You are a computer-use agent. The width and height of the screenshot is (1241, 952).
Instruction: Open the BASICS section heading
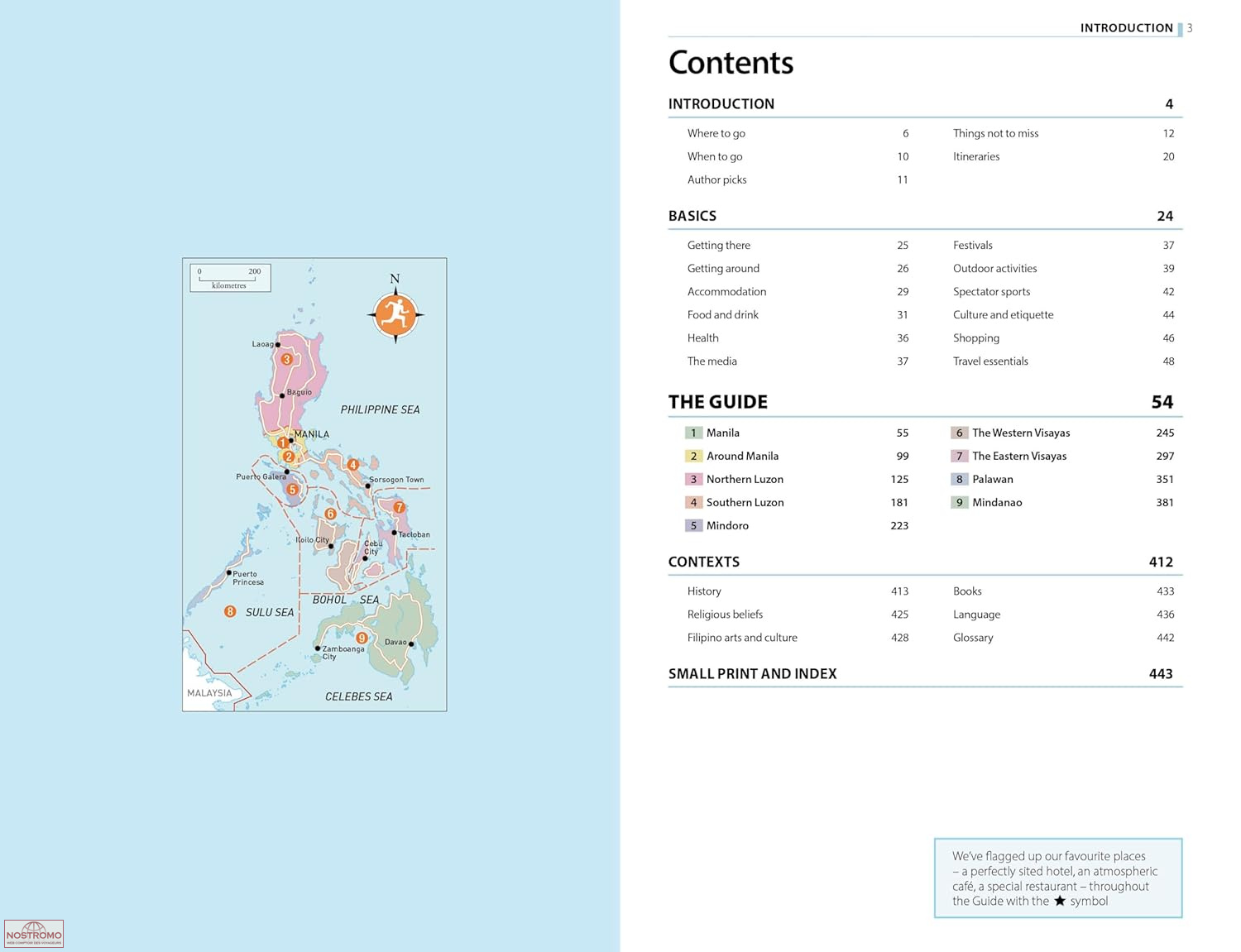[692, 216]
